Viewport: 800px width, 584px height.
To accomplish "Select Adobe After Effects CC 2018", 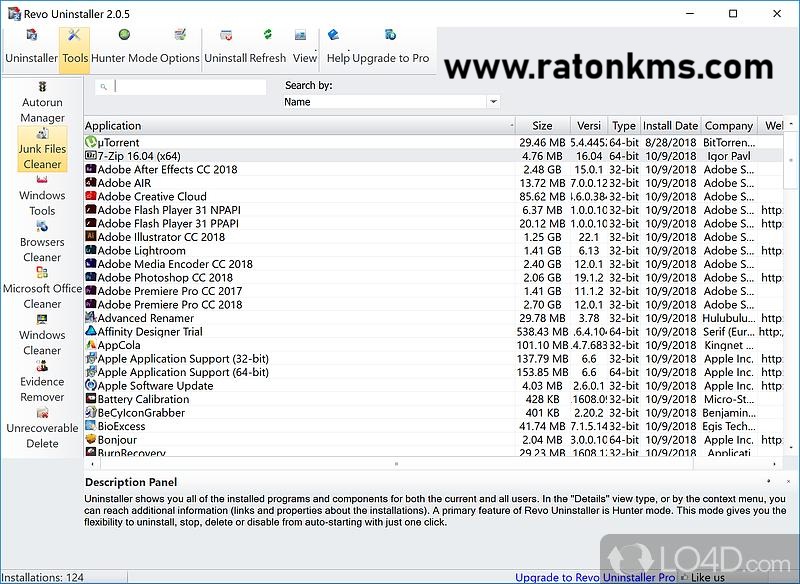I will coord(433,169).
